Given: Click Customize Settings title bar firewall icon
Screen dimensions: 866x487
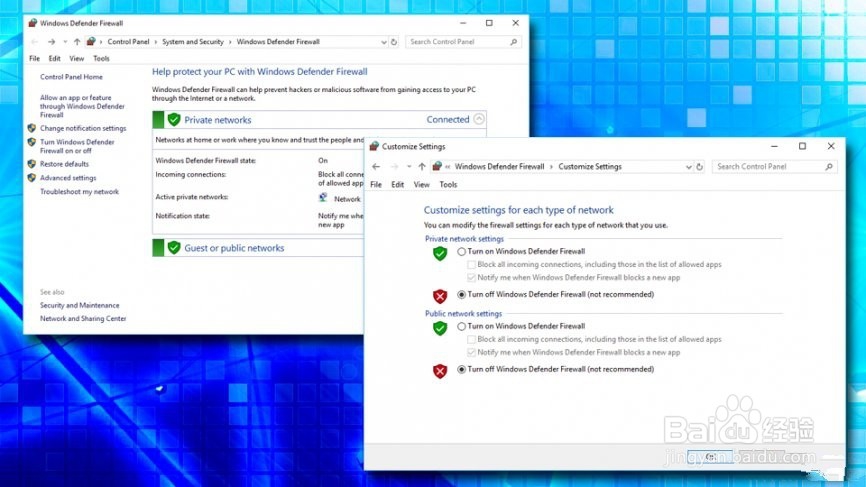Looking at the screenshot, I should tap(374, 146).
